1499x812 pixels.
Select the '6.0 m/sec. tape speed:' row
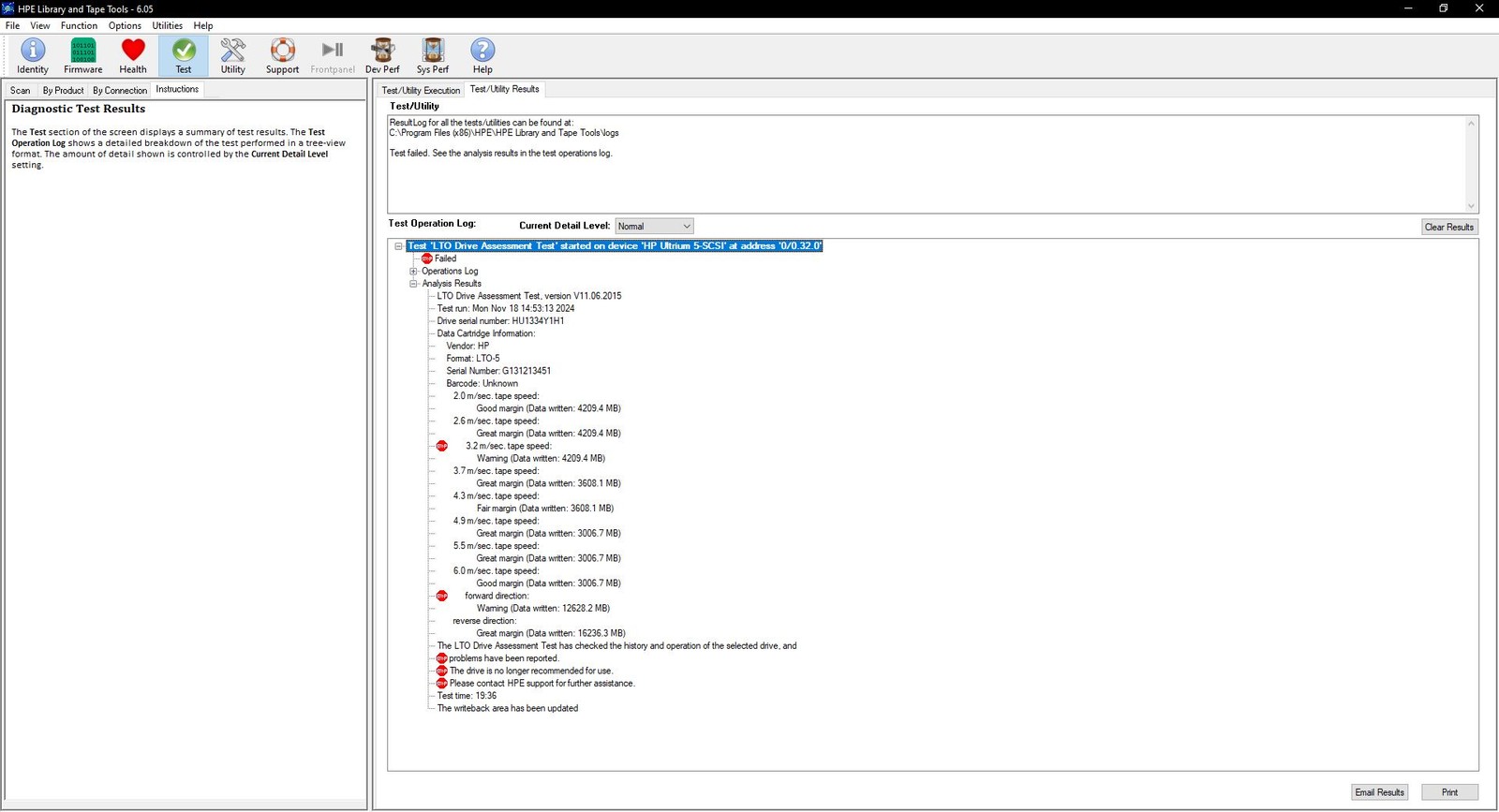tap(496, 571)
